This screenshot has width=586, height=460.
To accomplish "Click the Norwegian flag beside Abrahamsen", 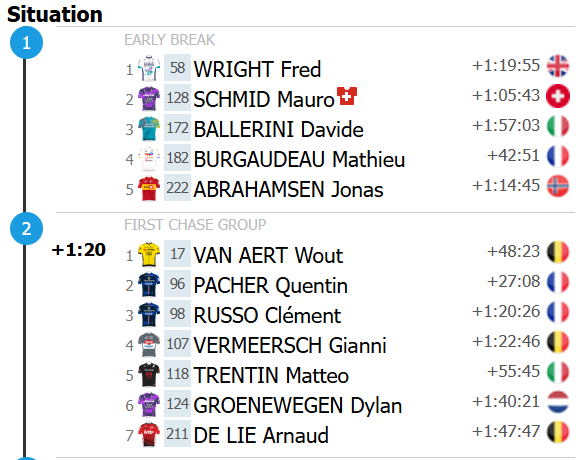I will pyautogui.click(x=558, y=186).
